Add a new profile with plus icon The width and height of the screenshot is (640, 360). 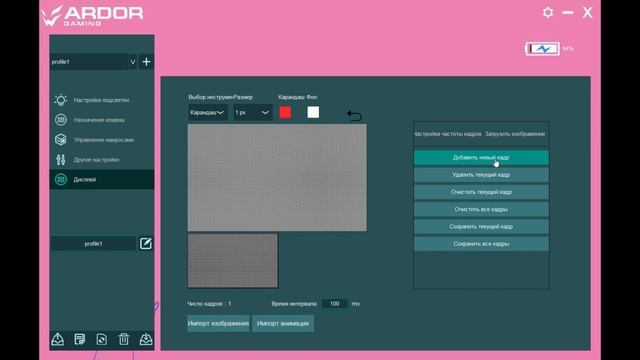click(x=146, y=62)
